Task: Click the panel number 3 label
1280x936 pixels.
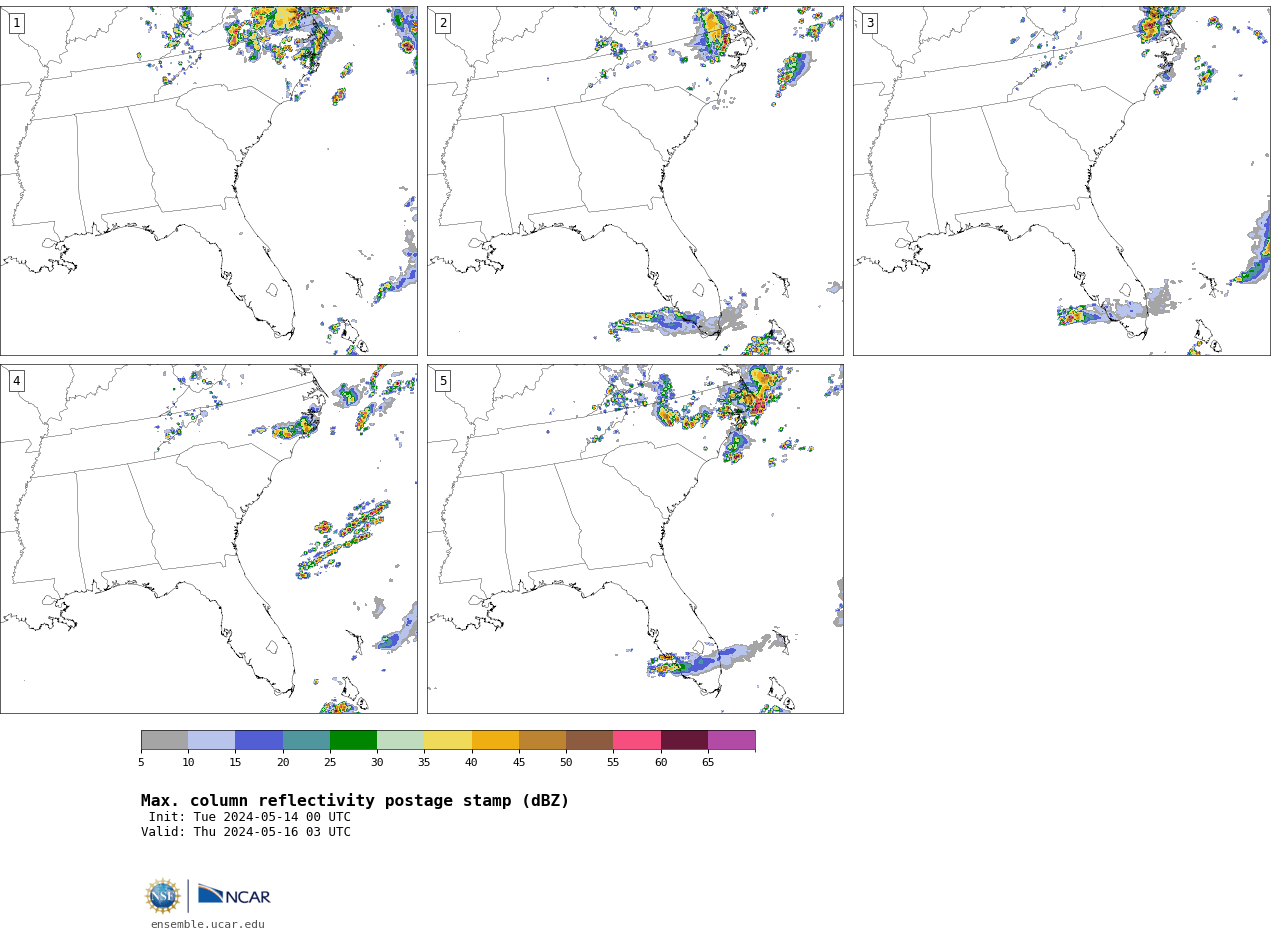Action: (869, 23)
